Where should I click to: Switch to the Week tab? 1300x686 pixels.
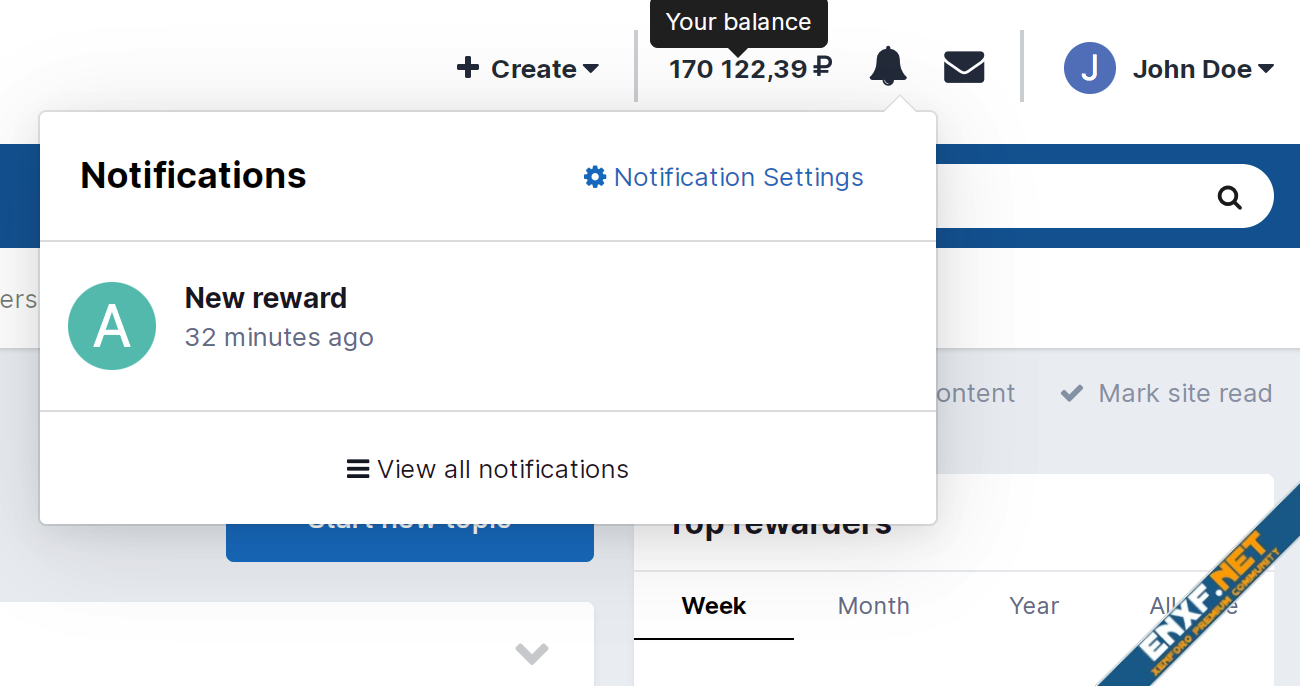714,606
